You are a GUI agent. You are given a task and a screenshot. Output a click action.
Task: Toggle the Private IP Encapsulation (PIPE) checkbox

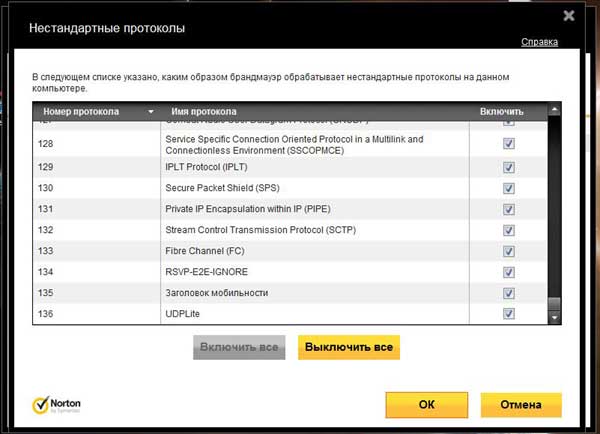pos(509,209)
